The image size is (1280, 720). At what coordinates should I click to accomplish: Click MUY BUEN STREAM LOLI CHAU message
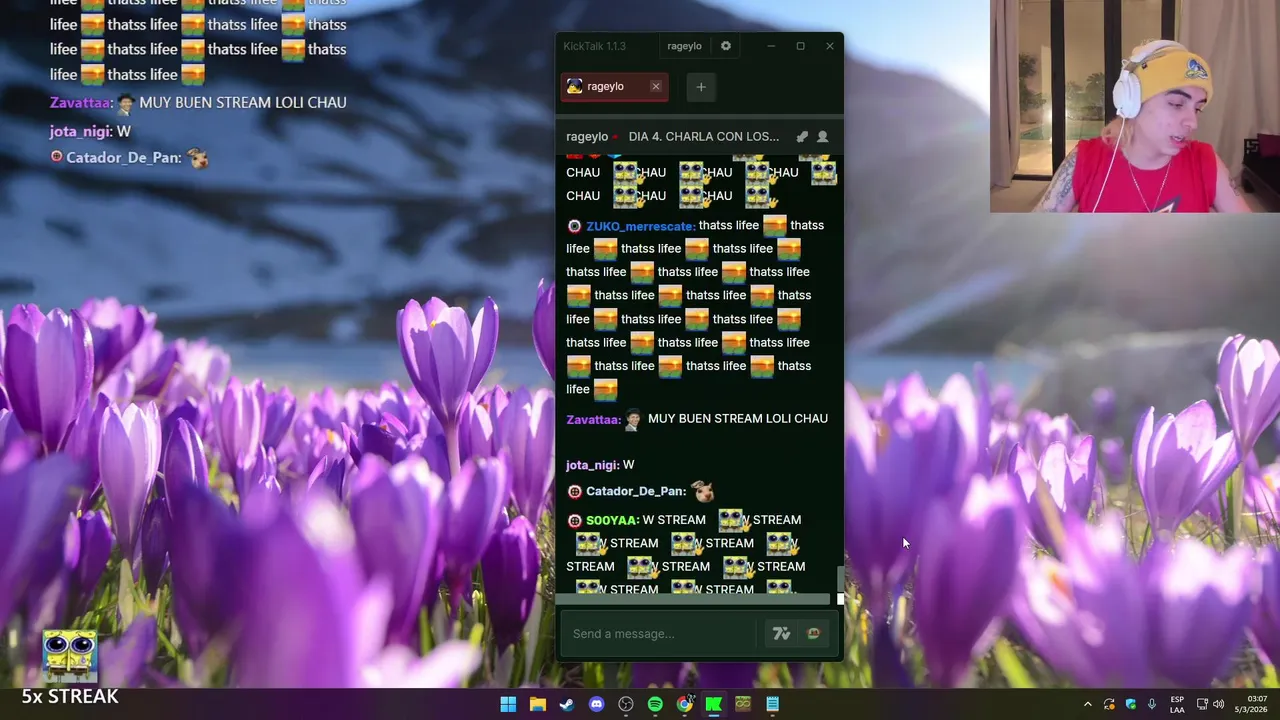(x=738, y=419)
